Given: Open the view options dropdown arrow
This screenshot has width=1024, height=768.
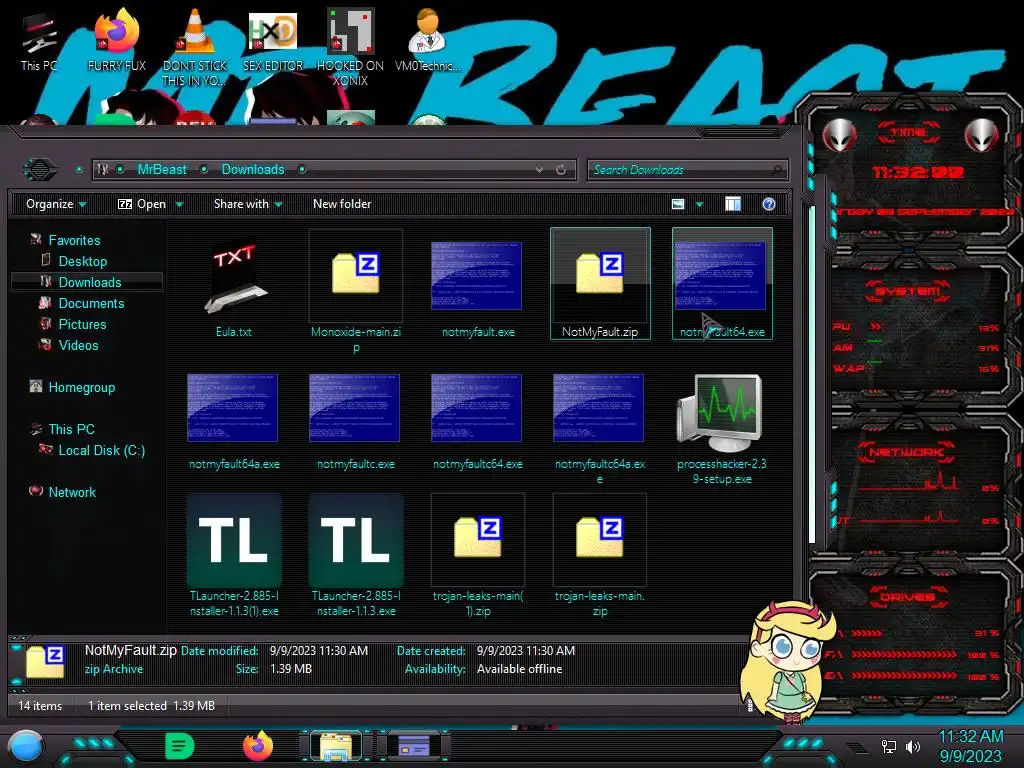Looking at the screenshot, I should tap(699, 204).
